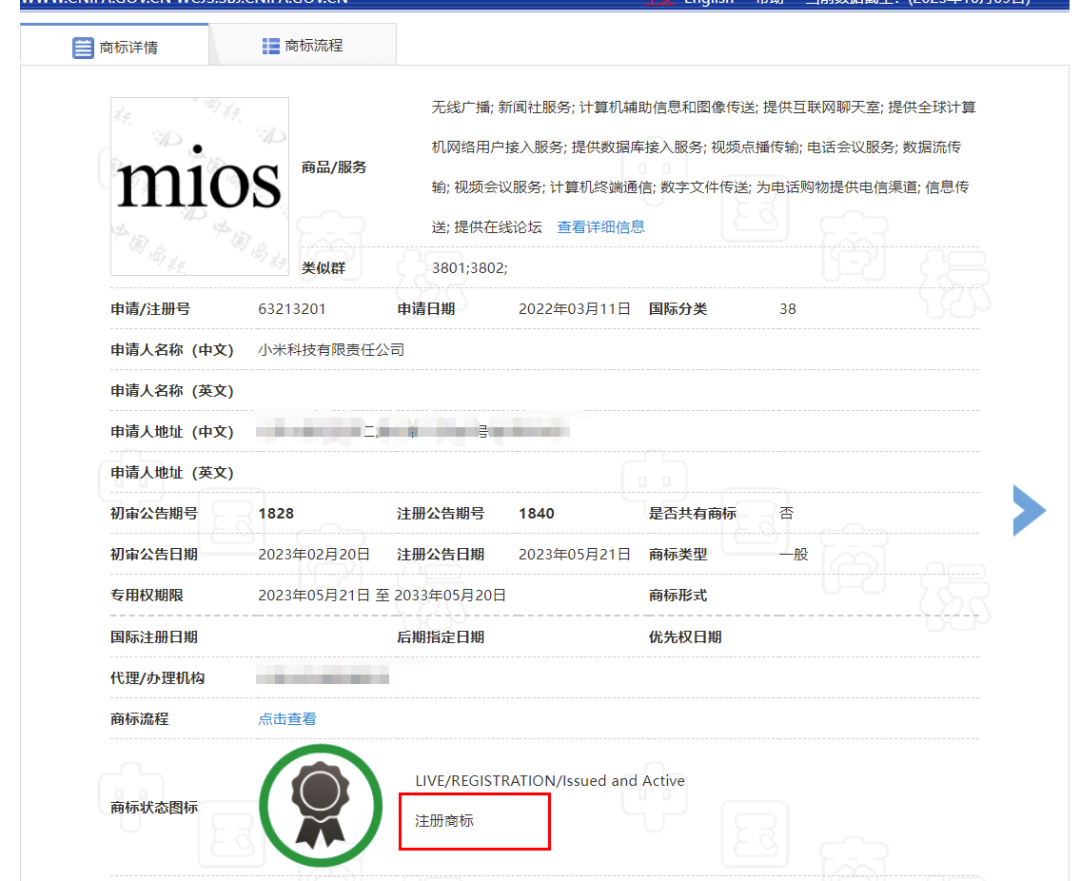Screen dimensions: 1080x881
Task: Click preliminary announcement issue number 1828
Action: point(276,514)
